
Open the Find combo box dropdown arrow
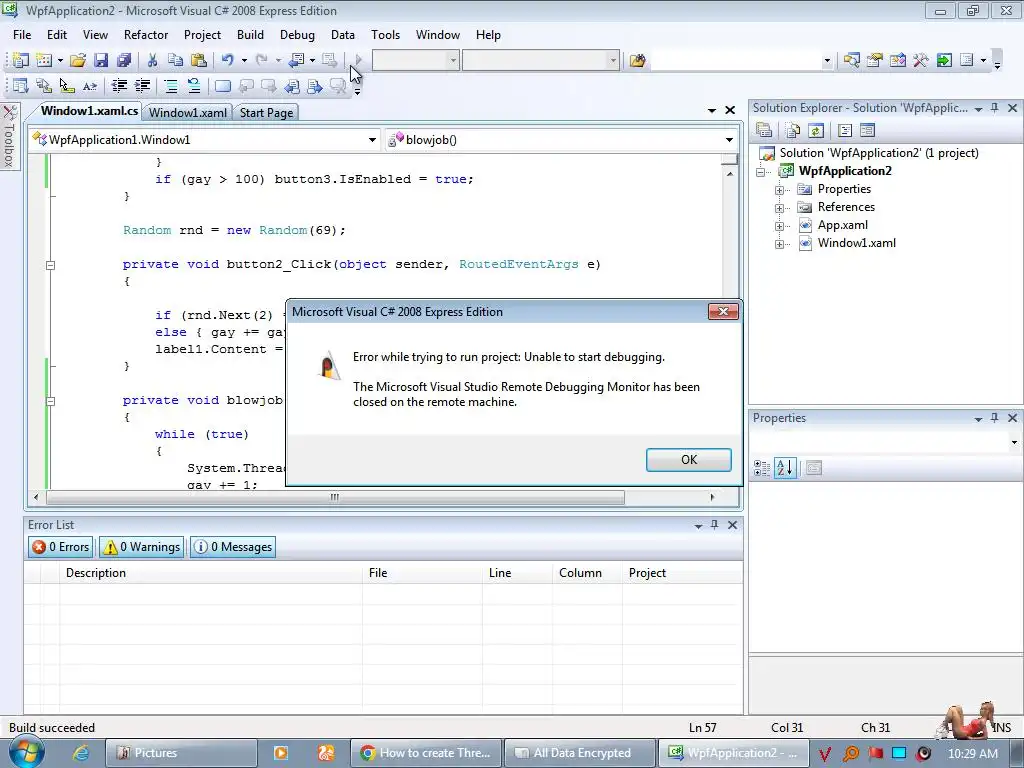tap(827, 61)
